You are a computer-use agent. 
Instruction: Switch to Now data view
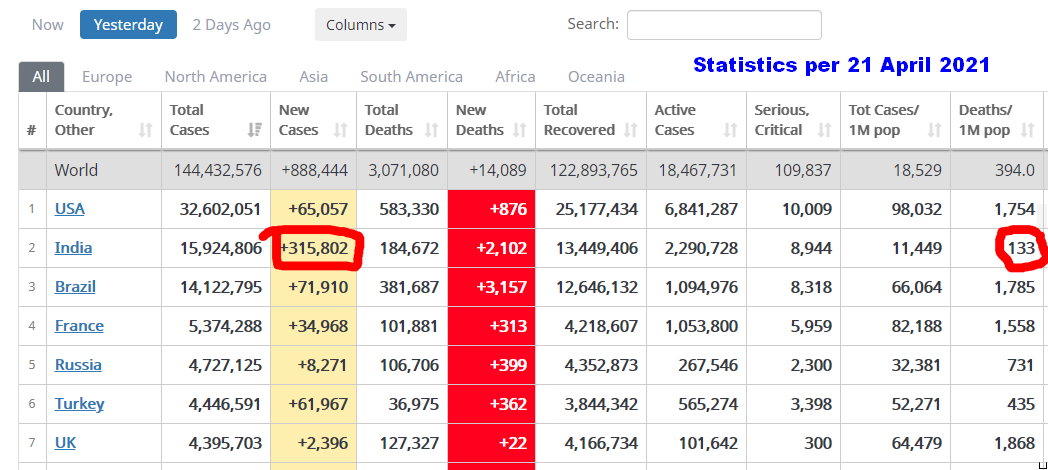click(x=47, y=25)
